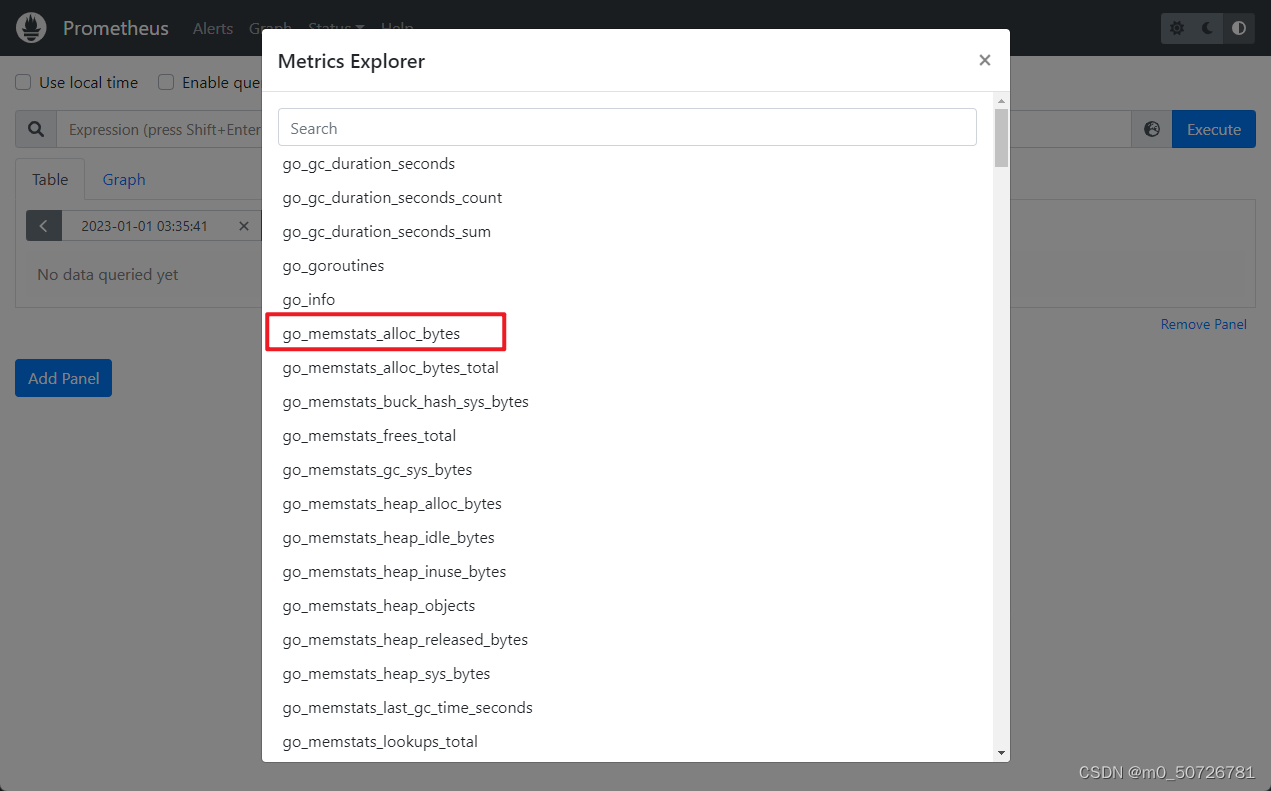The height and width of the screenshot is (791, 1271).
Task: Select metric go_gc_duration_seconds_sum
Action: point(387,231)
